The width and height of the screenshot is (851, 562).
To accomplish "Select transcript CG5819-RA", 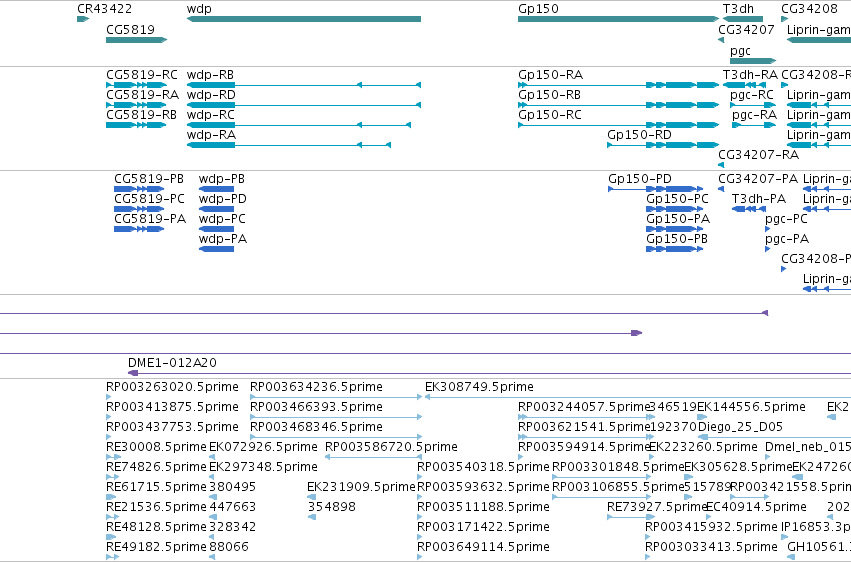I will [136, 105].
